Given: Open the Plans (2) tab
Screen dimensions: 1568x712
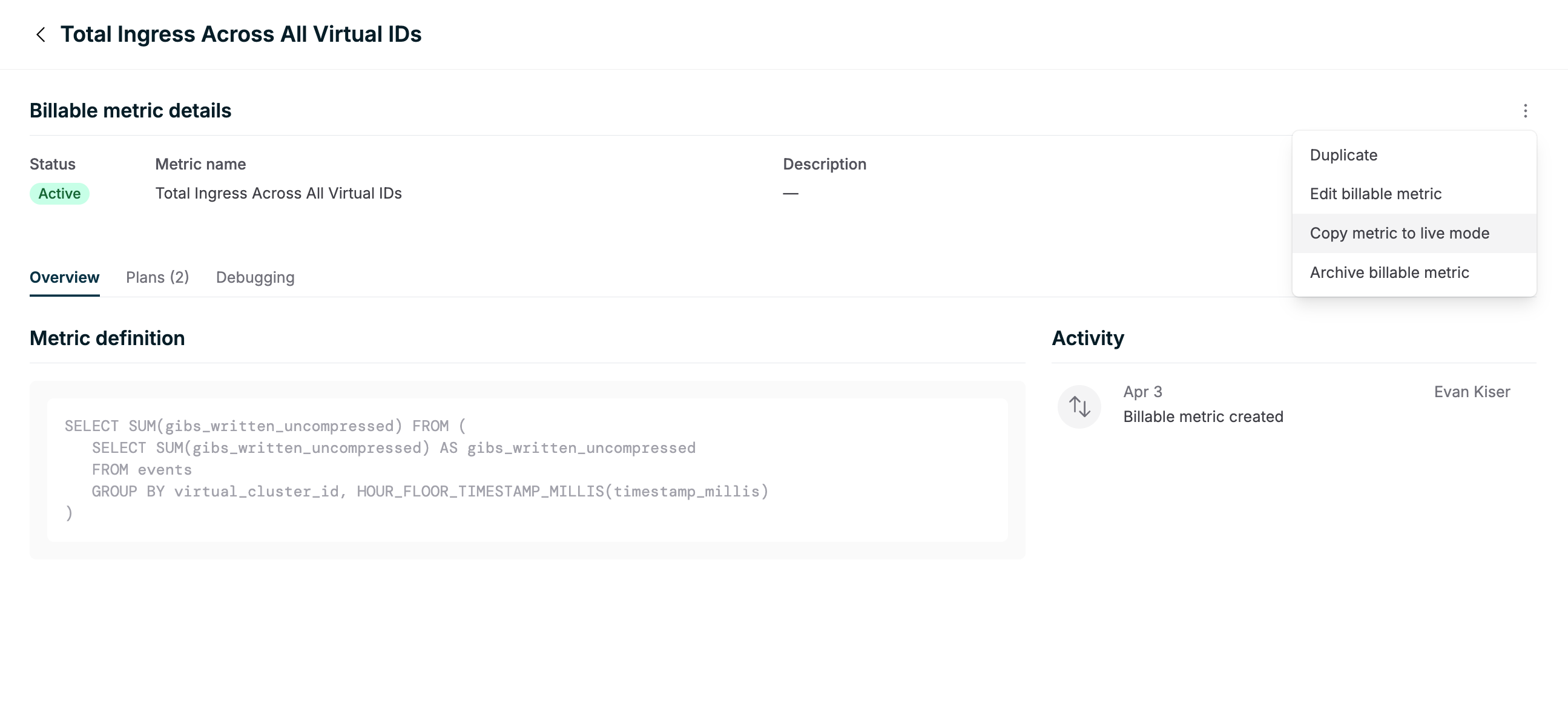Looking at the screenshot, I should click(x=157, y=277).
